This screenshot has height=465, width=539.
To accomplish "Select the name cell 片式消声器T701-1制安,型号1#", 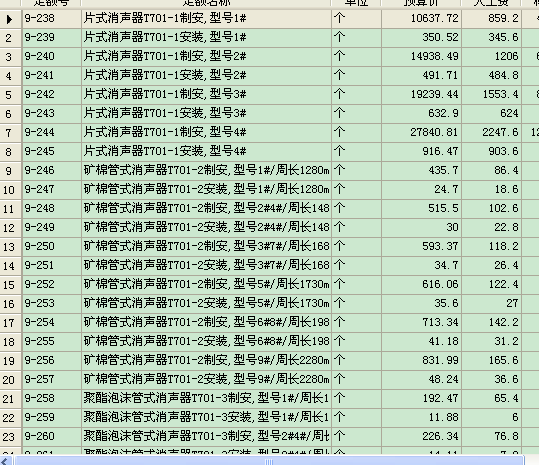I will [x=206, y=19].
